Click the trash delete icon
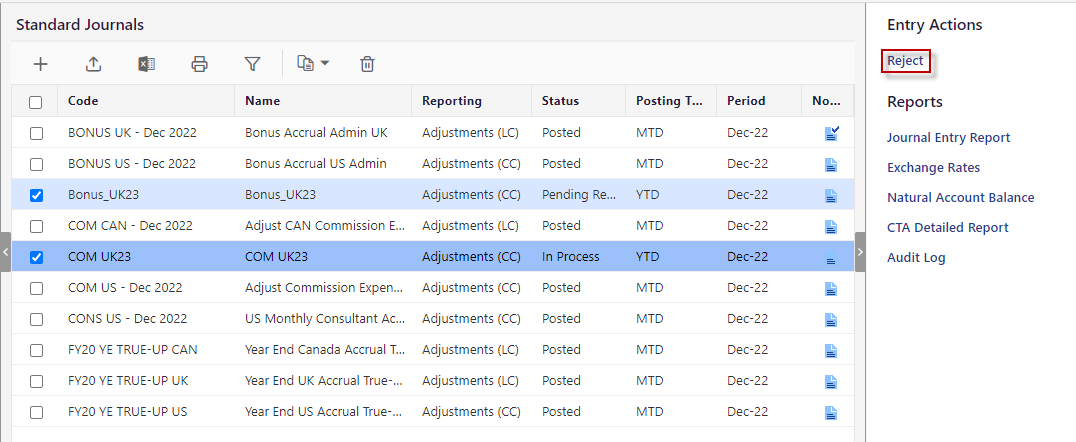Image resolution: width=1076 pixels, height=442 pixels. pos(367,65)
